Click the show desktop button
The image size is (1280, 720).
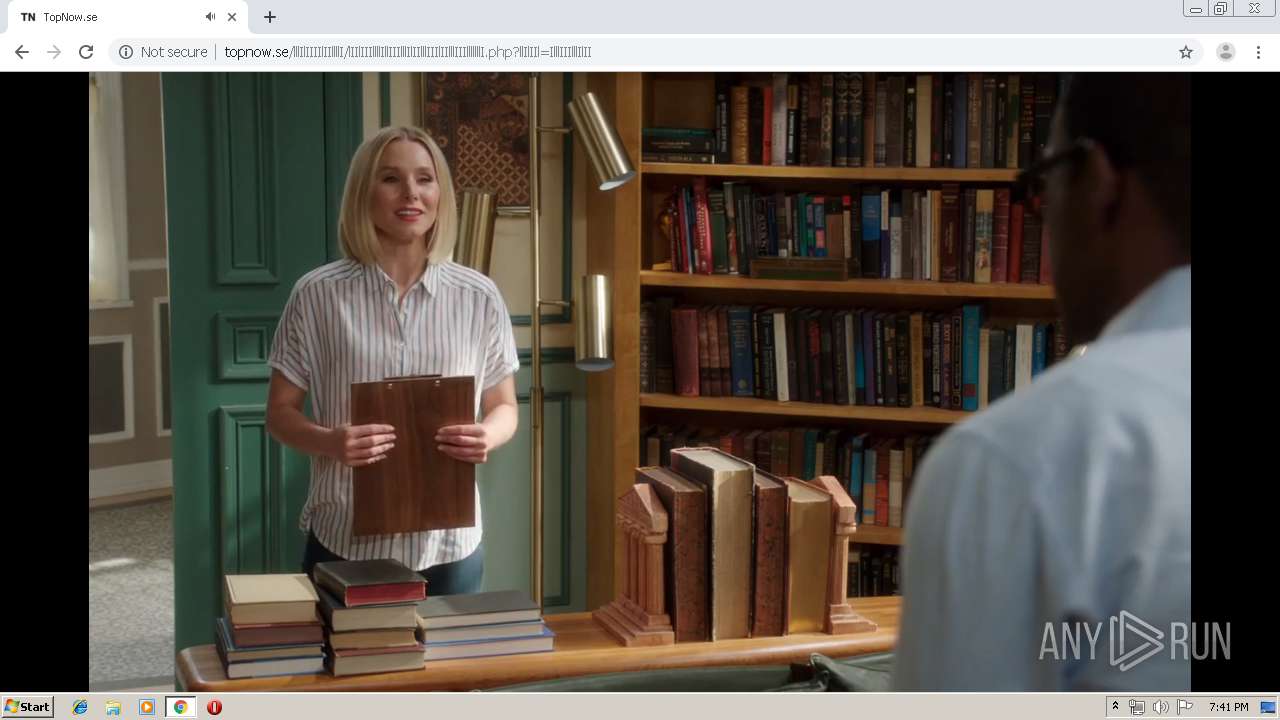click(x=1269, y=707)
